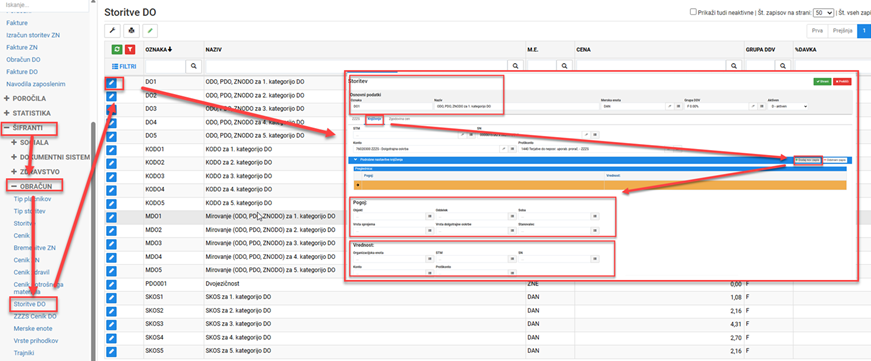The image size is (871, 361).
Task: Clear filters with red funnel icon
Action: coord(129,49)
